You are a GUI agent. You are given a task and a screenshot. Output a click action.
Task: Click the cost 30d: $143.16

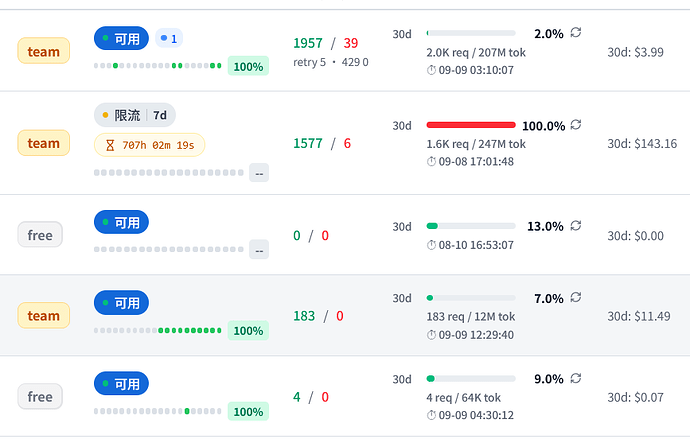642,143
